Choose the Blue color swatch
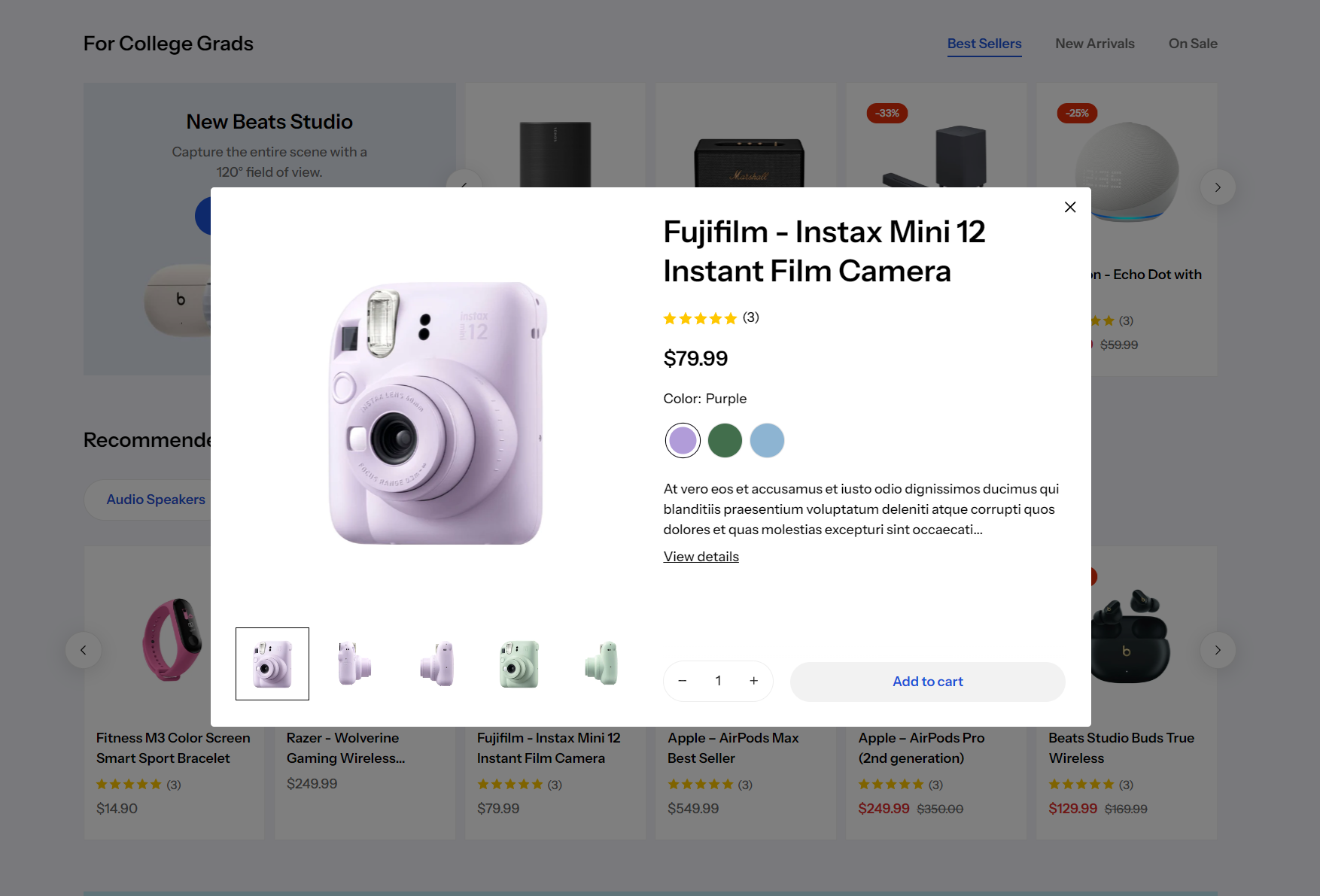Screen dimensions: 1320x896 [x=767, y=440]
